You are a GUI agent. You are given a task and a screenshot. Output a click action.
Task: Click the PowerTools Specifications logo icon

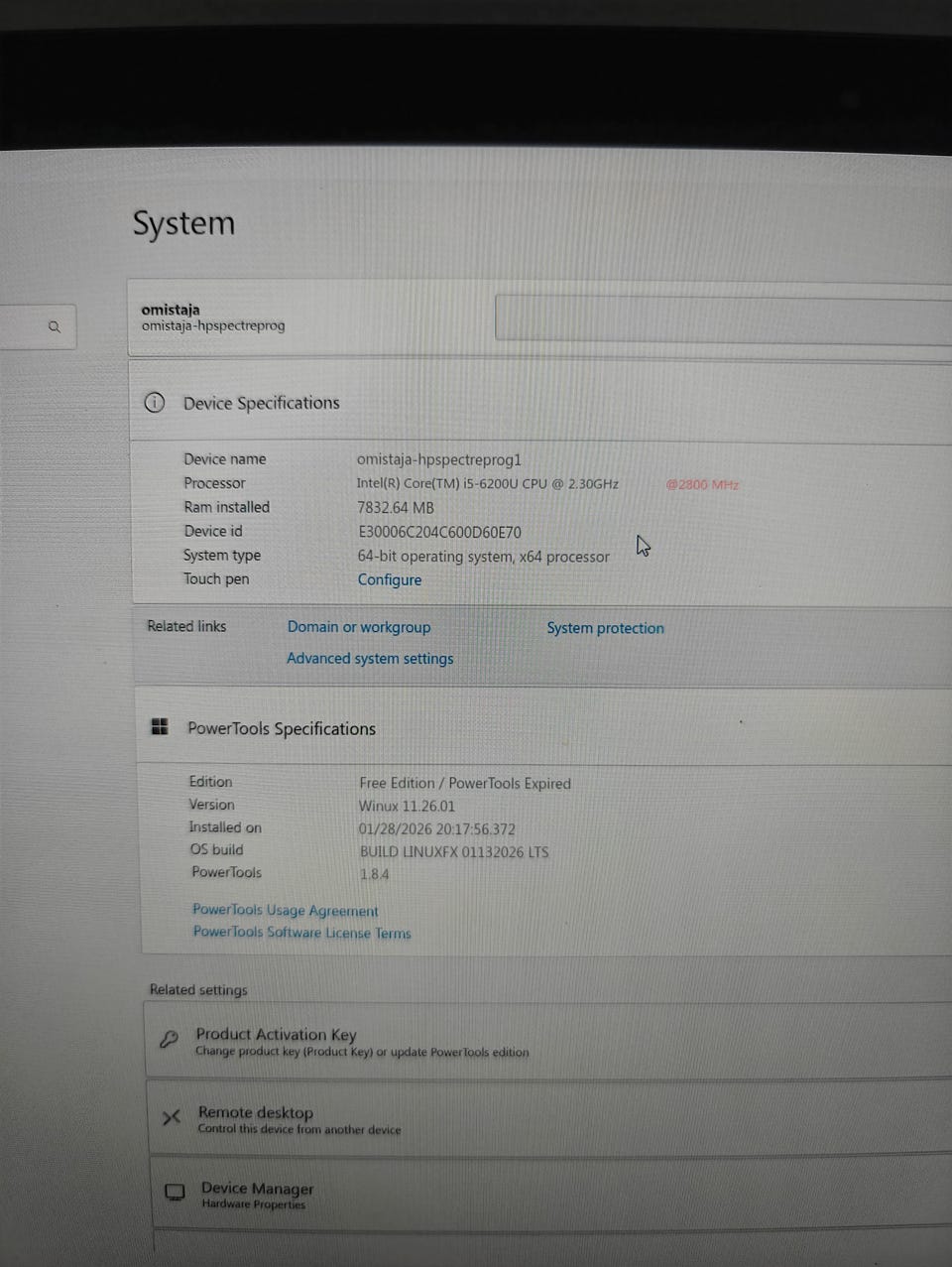coord(160,727)
